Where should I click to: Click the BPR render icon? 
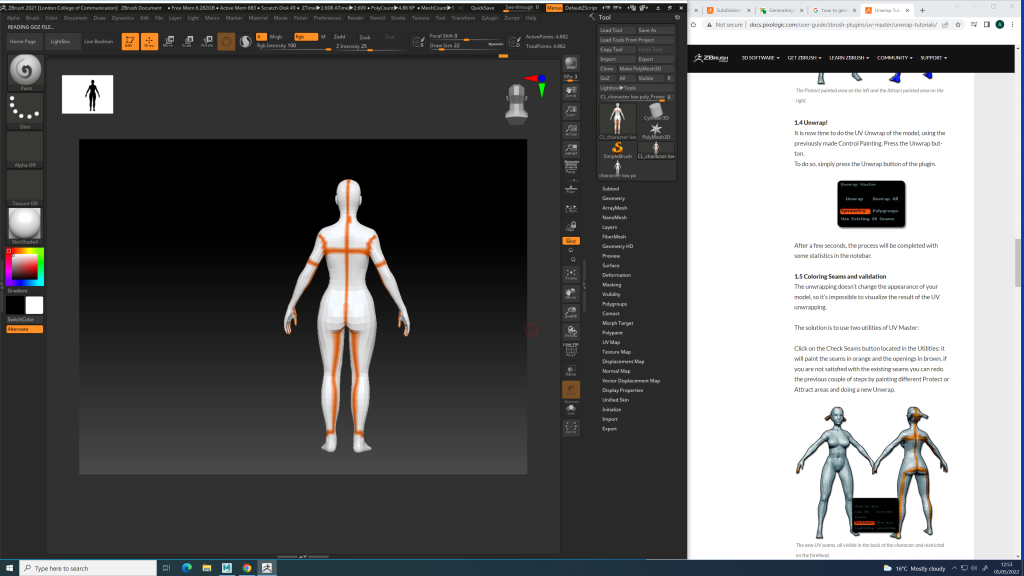[571, 63]
